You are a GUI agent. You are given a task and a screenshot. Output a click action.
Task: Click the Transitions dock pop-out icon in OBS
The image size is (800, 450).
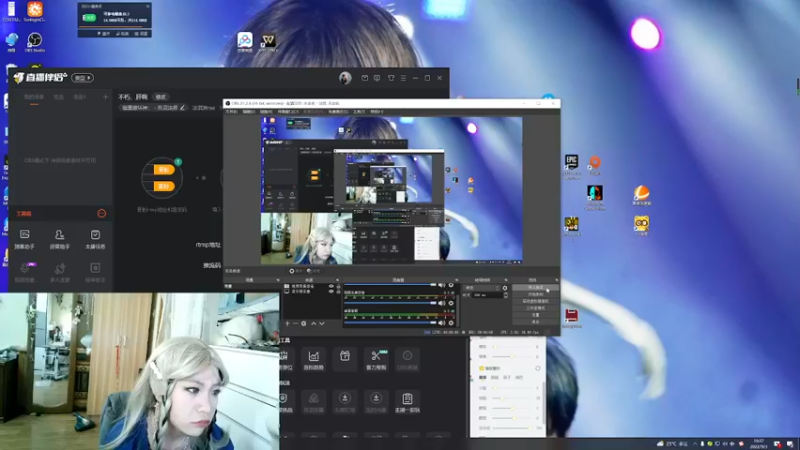(506, 280)
